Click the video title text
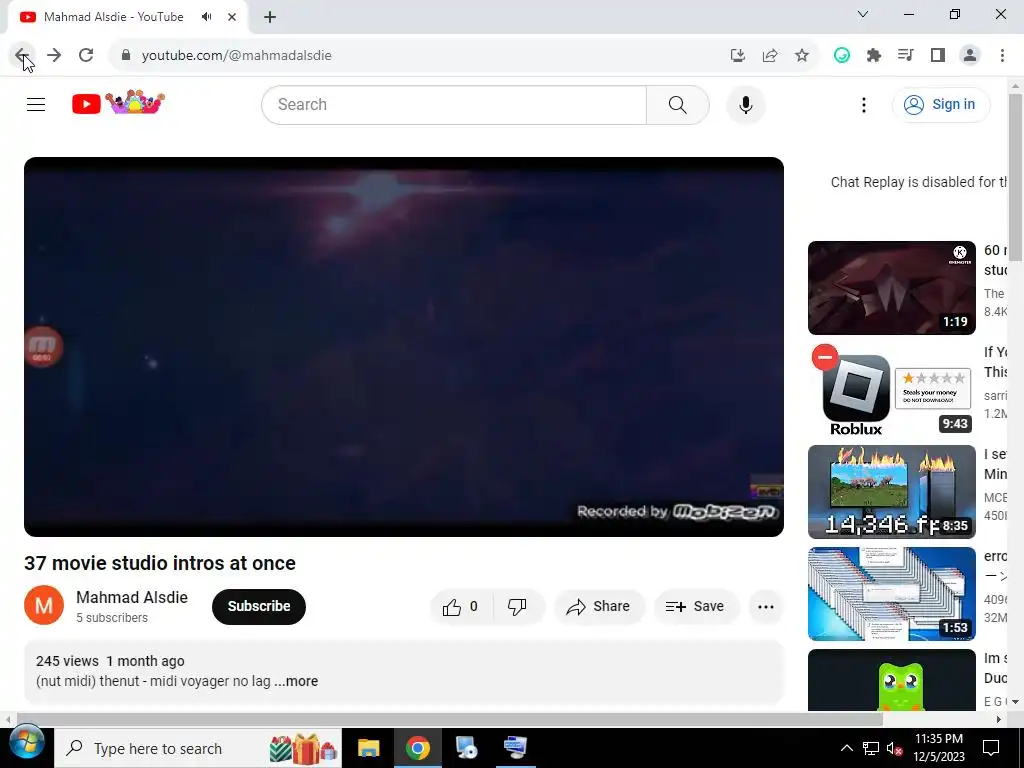This screenshot has height=768, width=1024. click(x=160, y=563)
